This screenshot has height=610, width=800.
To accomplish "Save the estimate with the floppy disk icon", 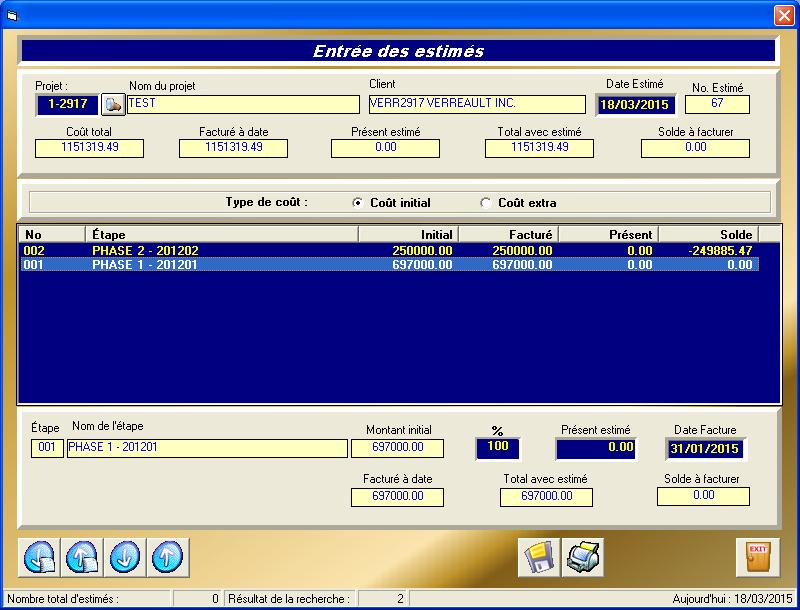I will pos(539,558).
